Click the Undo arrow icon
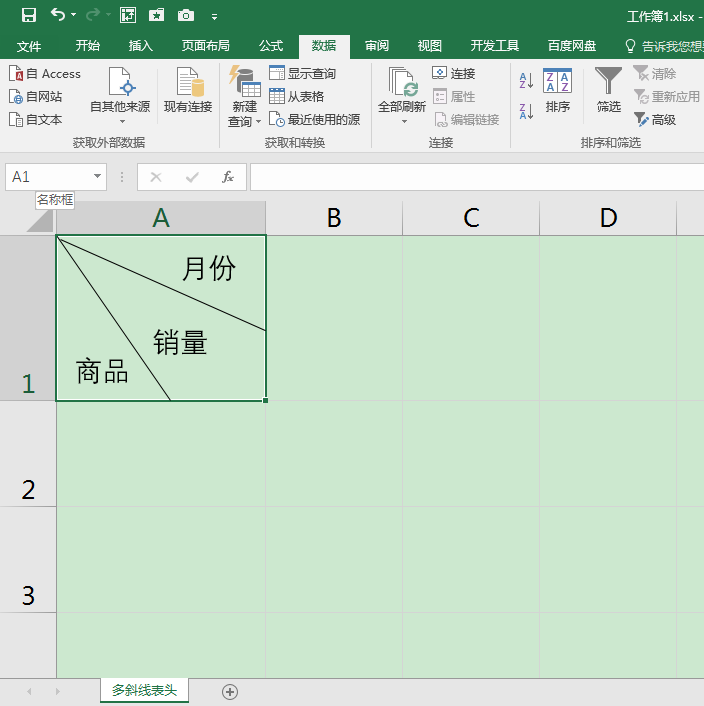Screen dimensions: 704x706 tap(58, 15)
